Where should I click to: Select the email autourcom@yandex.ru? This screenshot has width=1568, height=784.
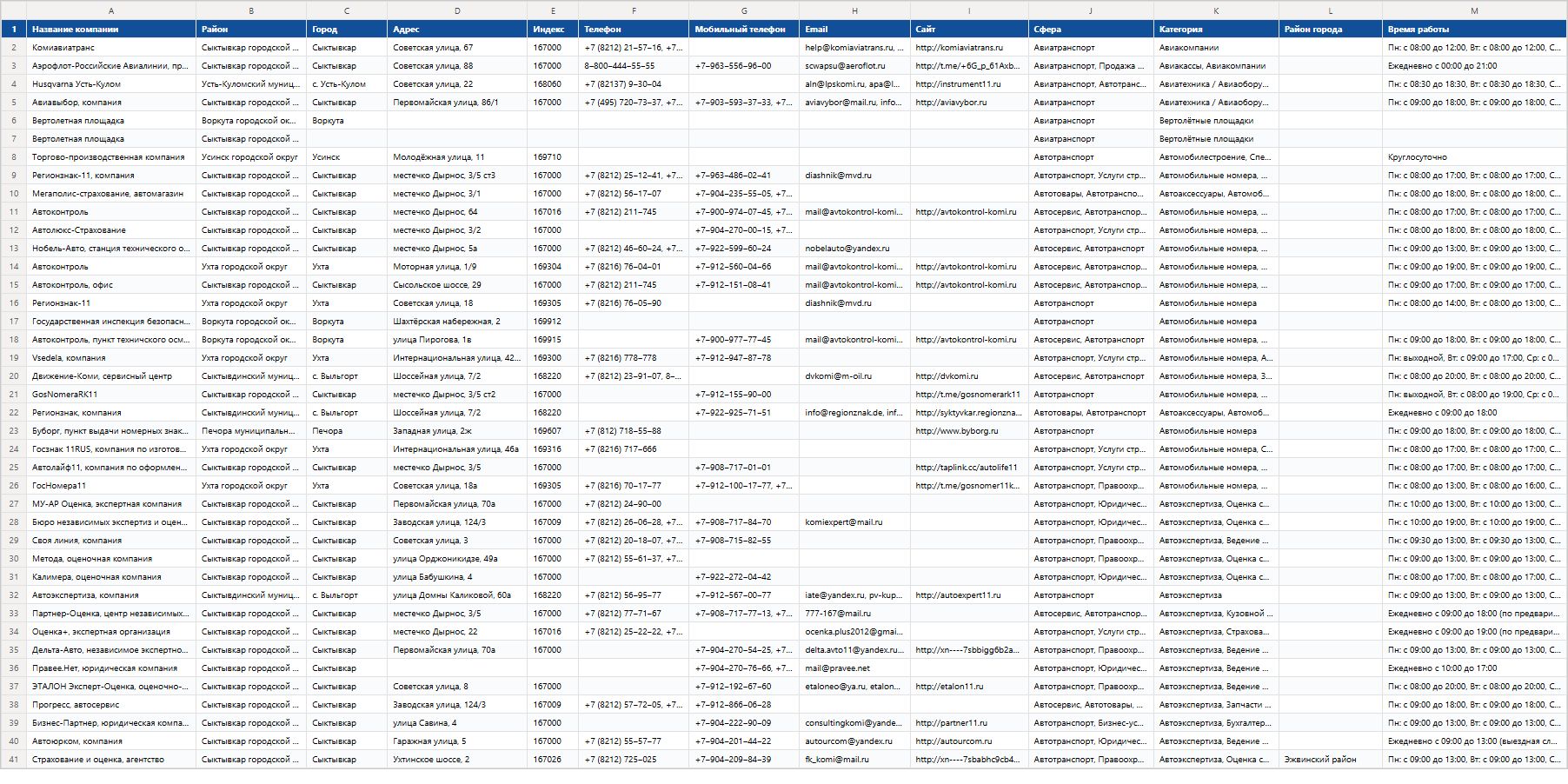(854, 741)
